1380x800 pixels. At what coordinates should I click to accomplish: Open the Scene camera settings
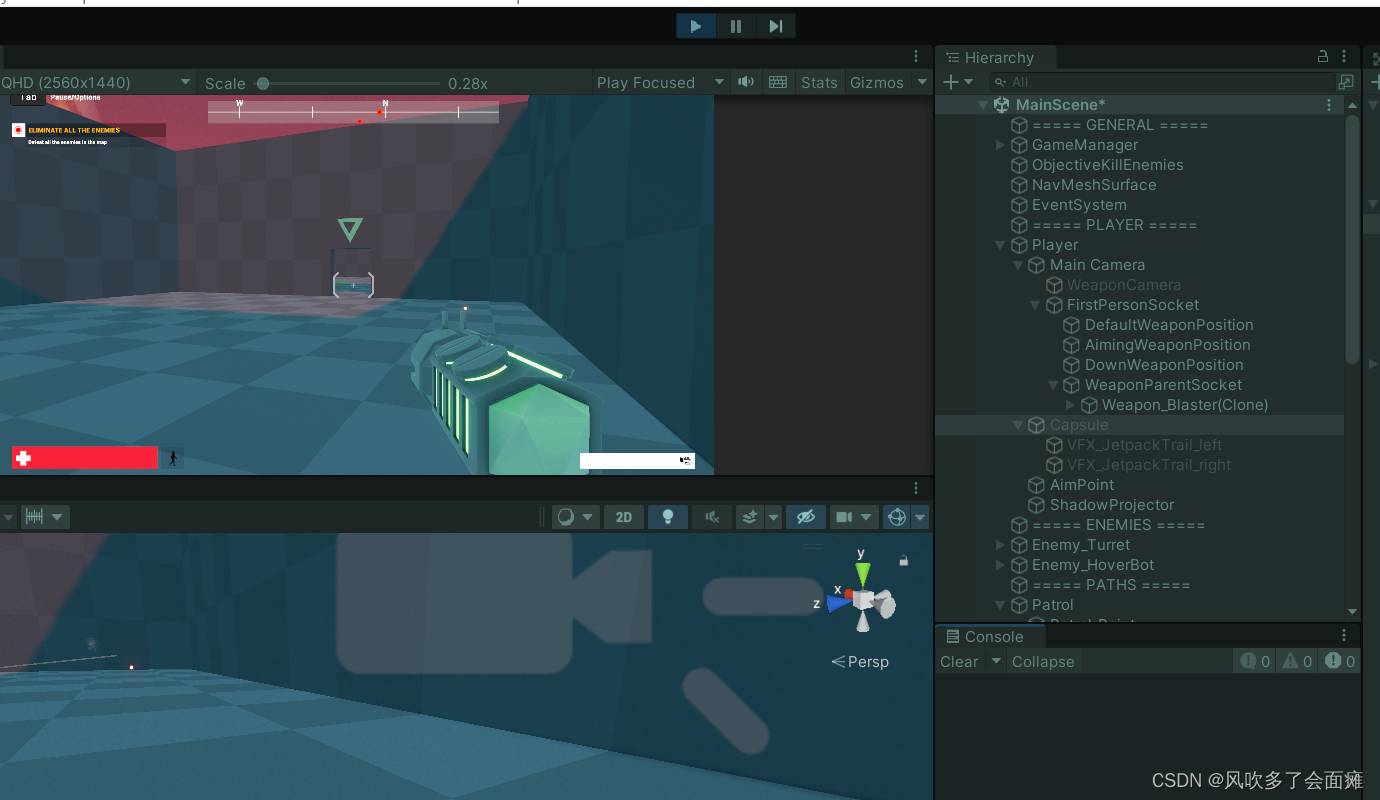(x=844, y=517)
